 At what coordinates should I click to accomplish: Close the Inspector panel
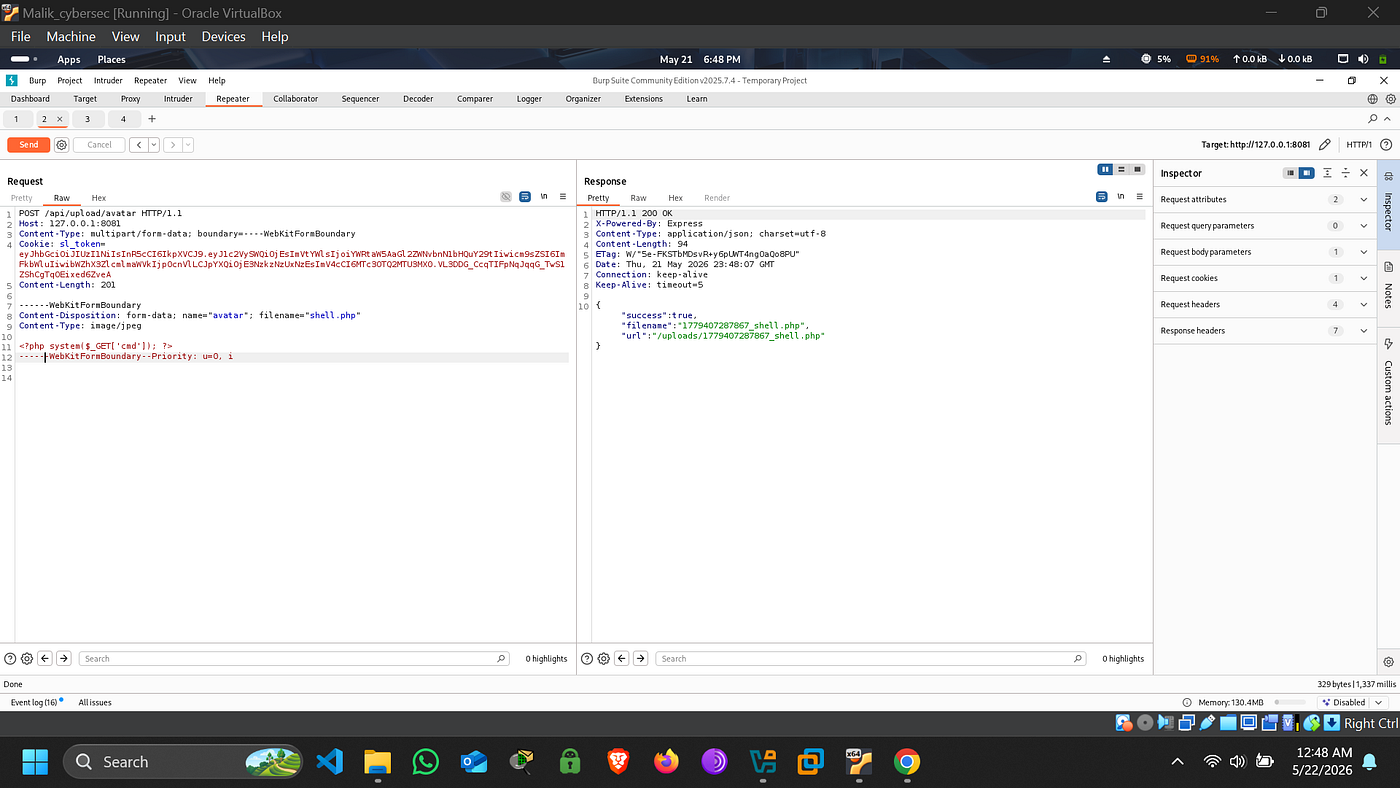coord(1364,173)
